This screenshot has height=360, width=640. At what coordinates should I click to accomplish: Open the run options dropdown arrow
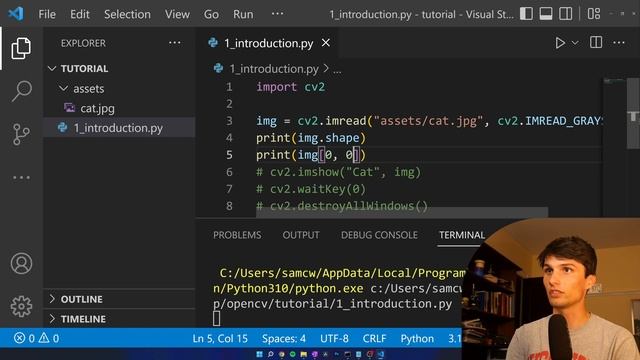575,43
